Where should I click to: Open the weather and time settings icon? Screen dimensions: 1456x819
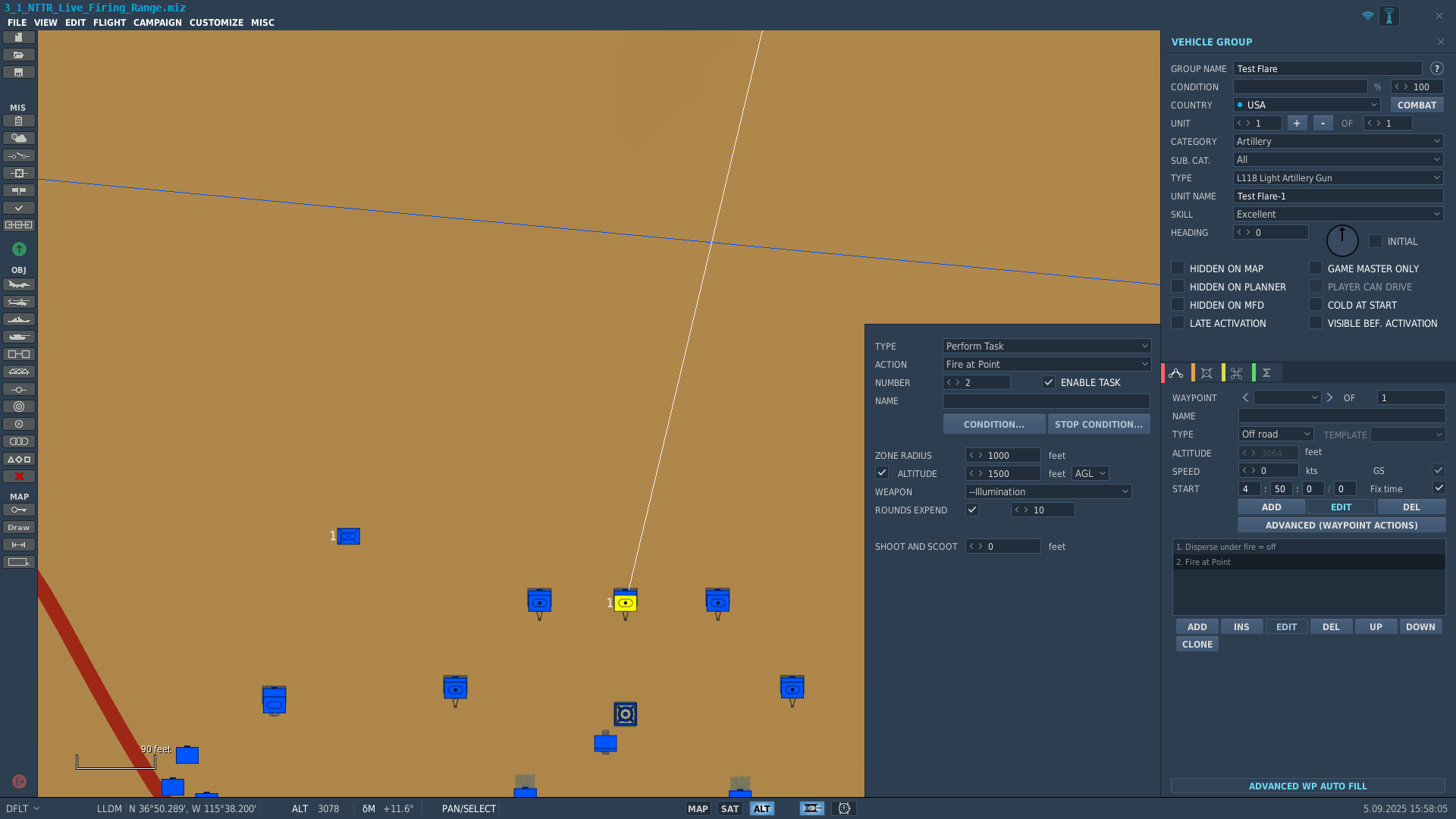click(x=19, y=138)
